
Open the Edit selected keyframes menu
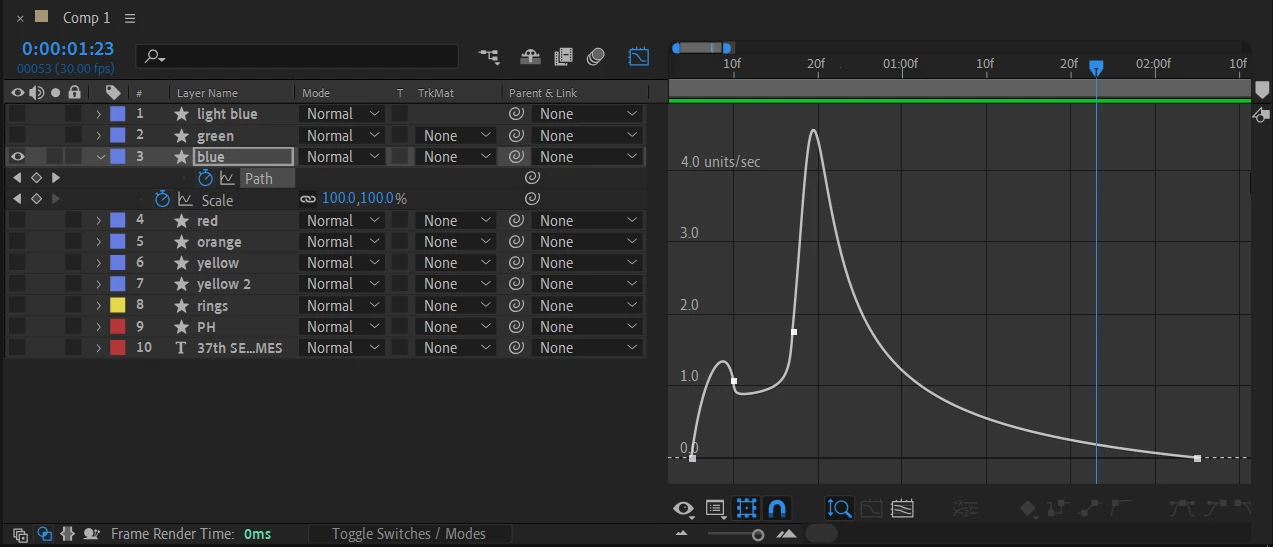(1028, 508)
